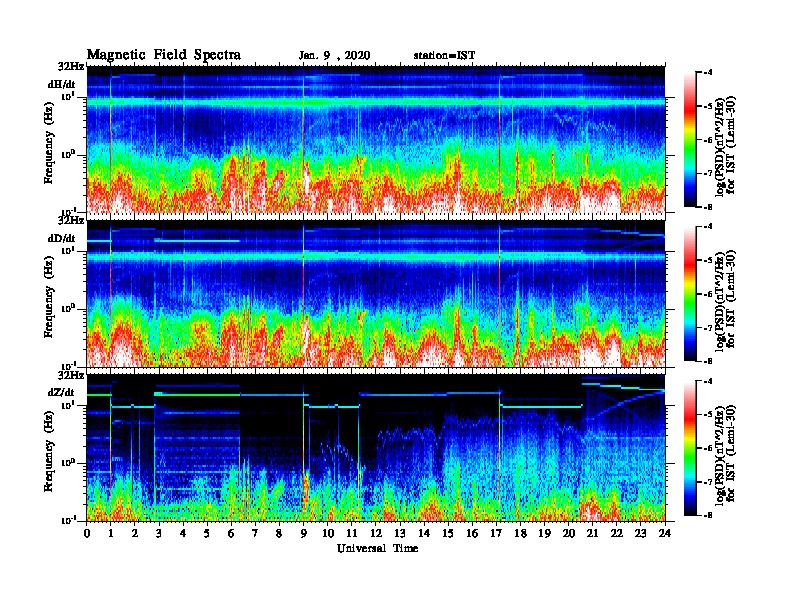Click the dD/dt panel label
The width and height of the screenshot is (792, 612).
pyautogui.click(x=62, y=238)
